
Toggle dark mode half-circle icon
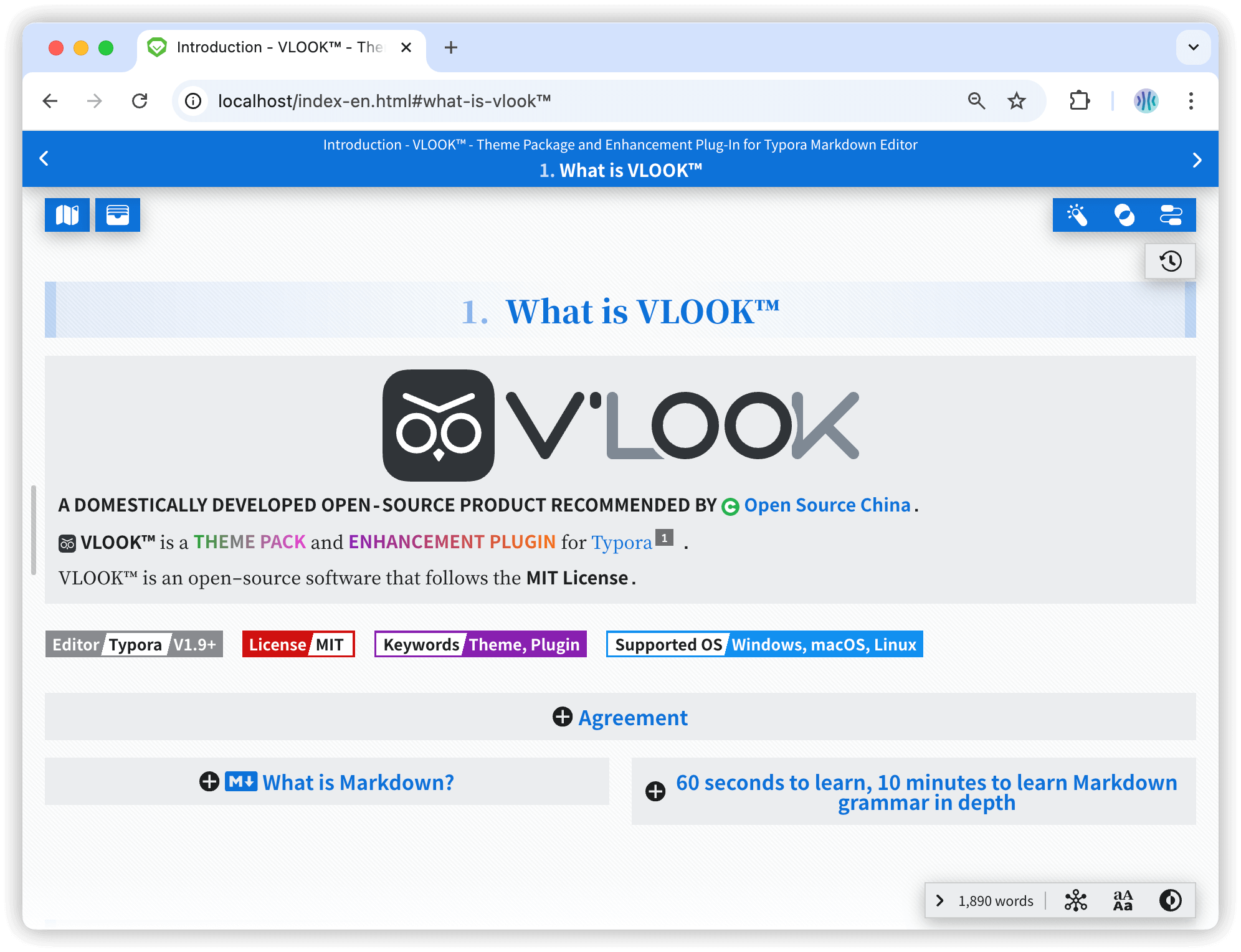[x=1171, y=901]
